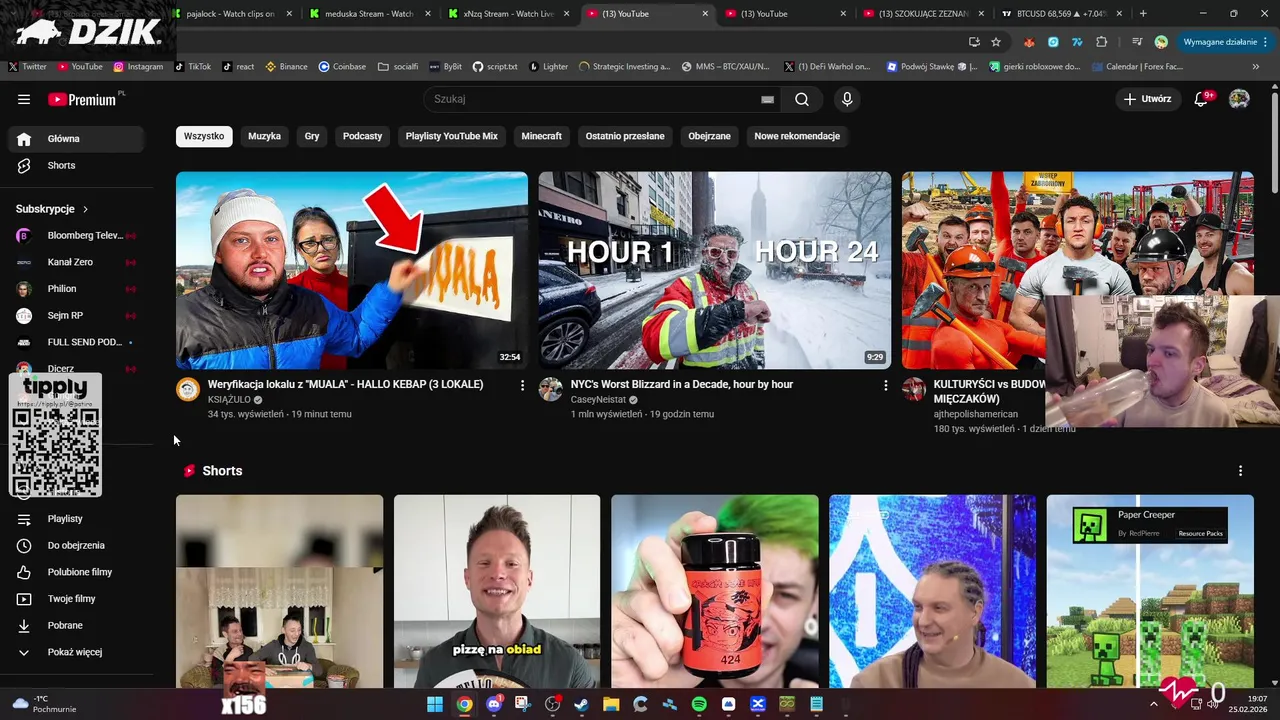Bookmark this page with star icon

coord(996,42)
